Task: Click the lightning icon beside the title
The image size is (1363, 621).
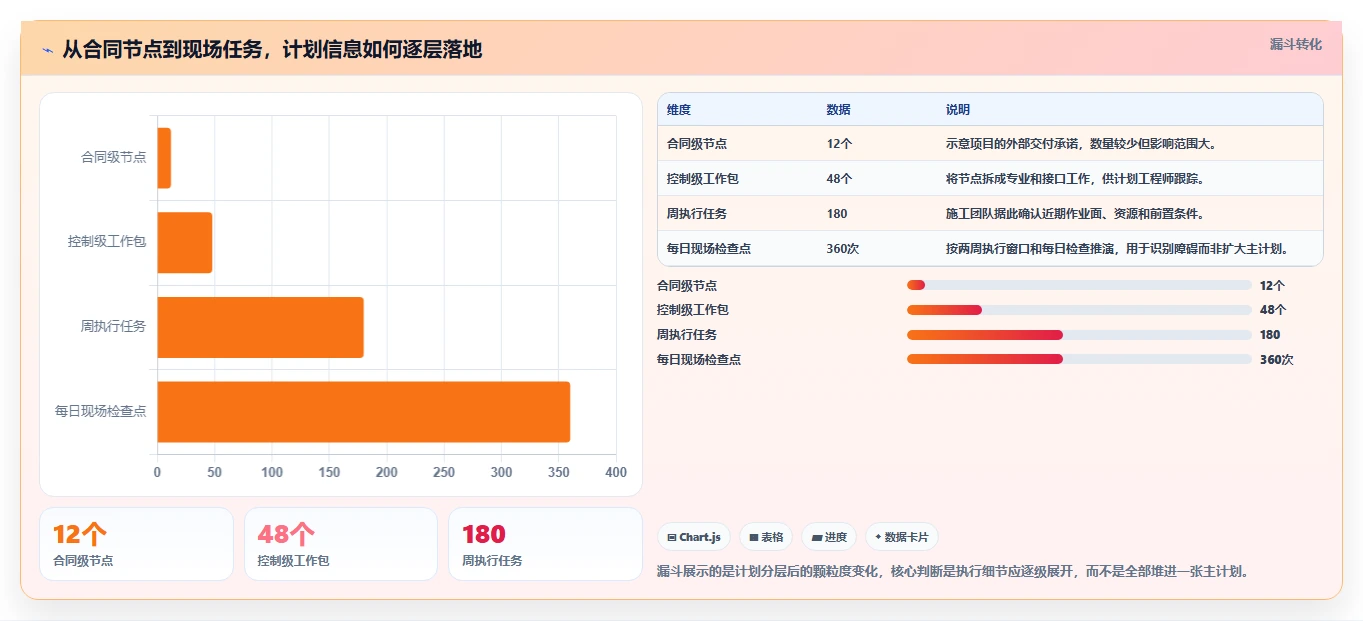Action: click(47, 50)
